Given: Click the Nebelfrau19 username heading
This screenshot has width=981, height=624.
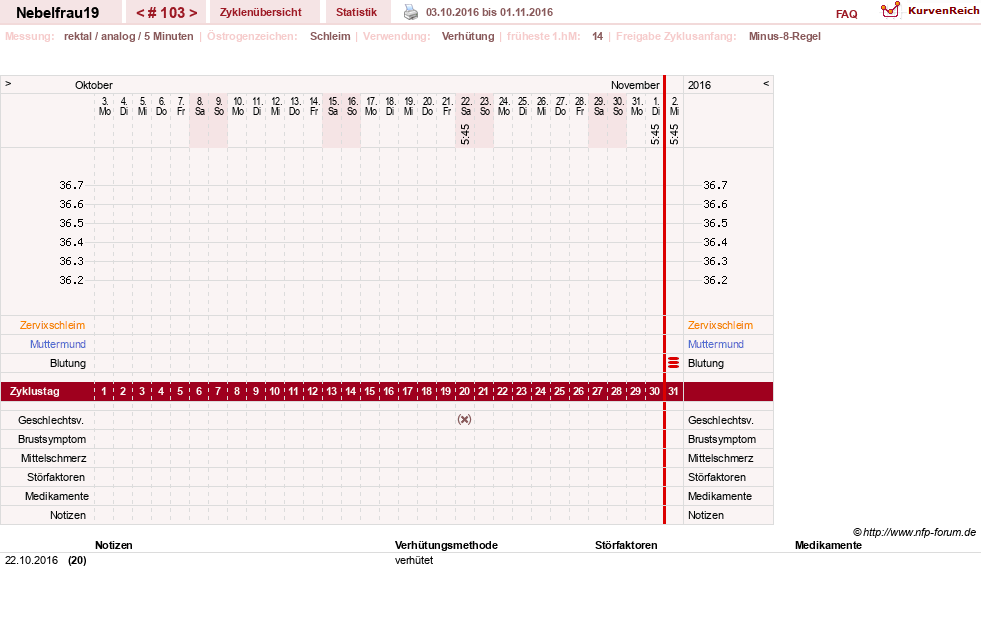Looking at the screenshot, I should pos(58,13).
